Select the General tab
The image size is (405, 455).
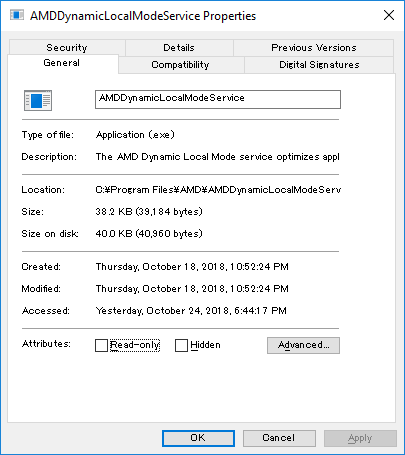point(62,63)
